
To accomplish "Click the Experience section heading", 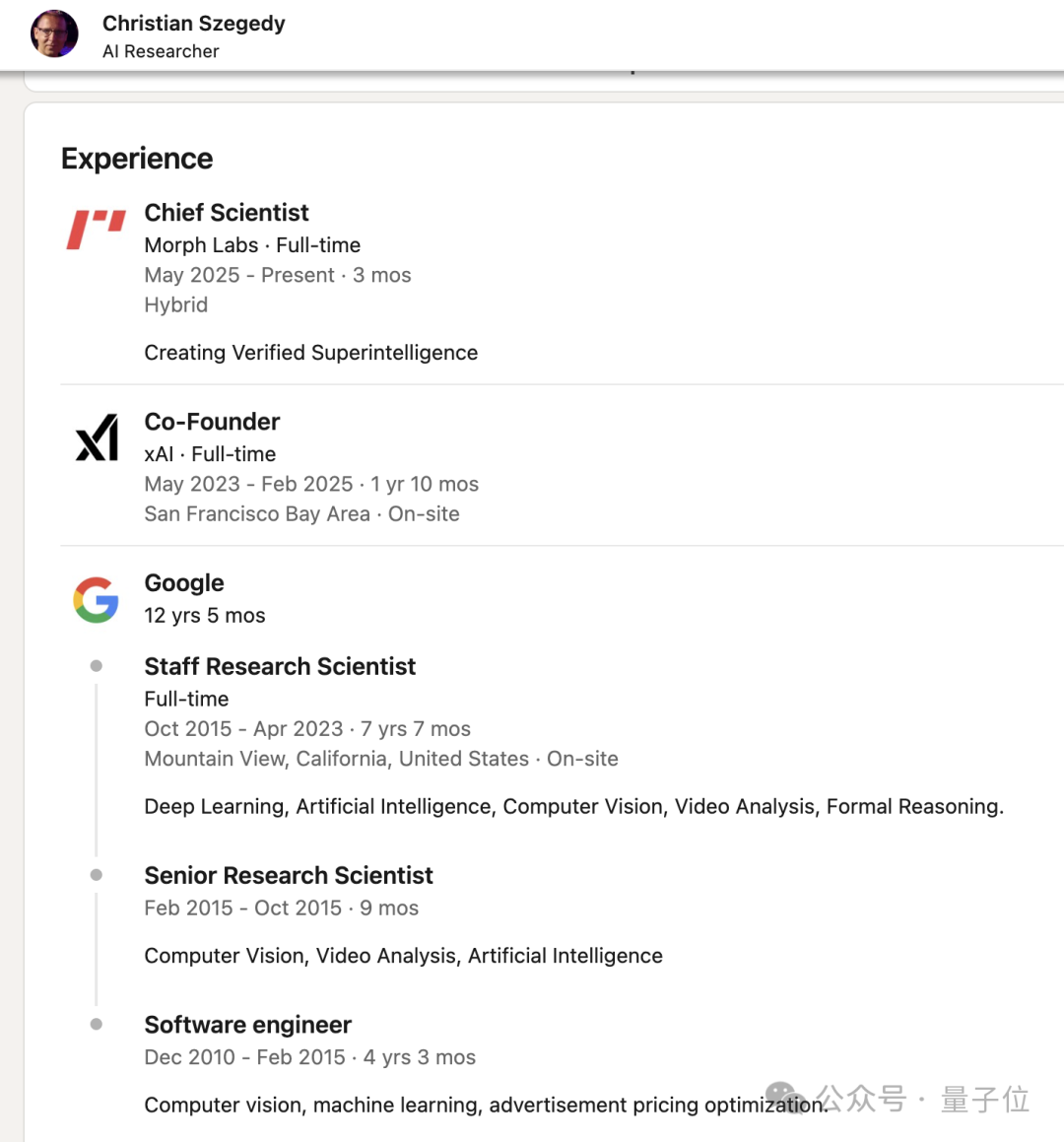I will point(137,159).
